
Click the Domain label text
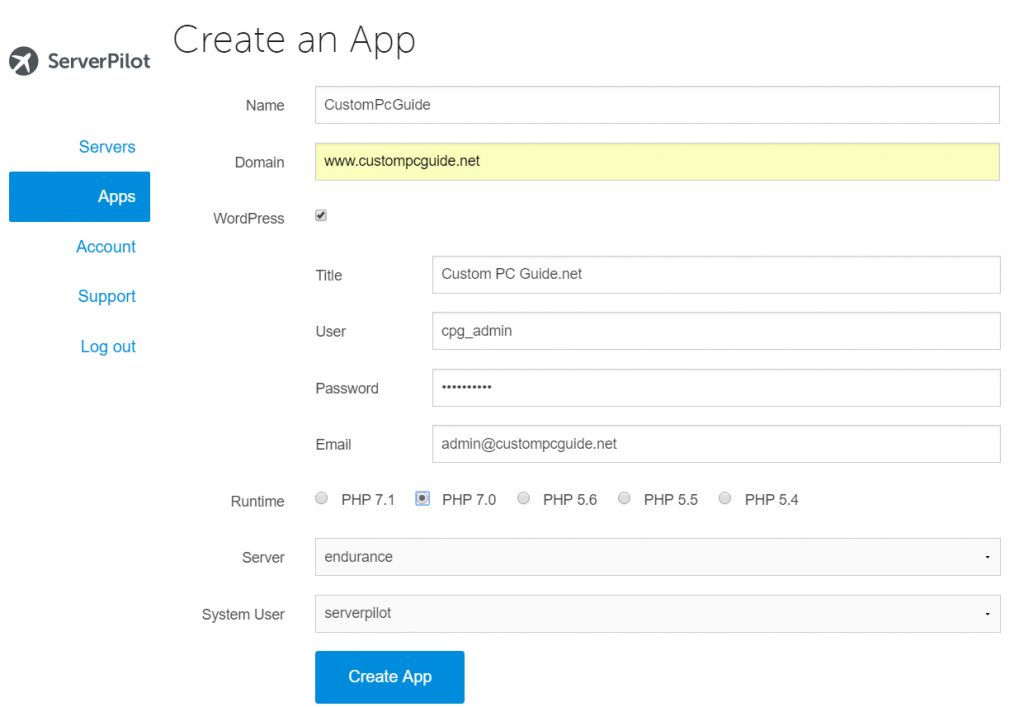(259, 163)
